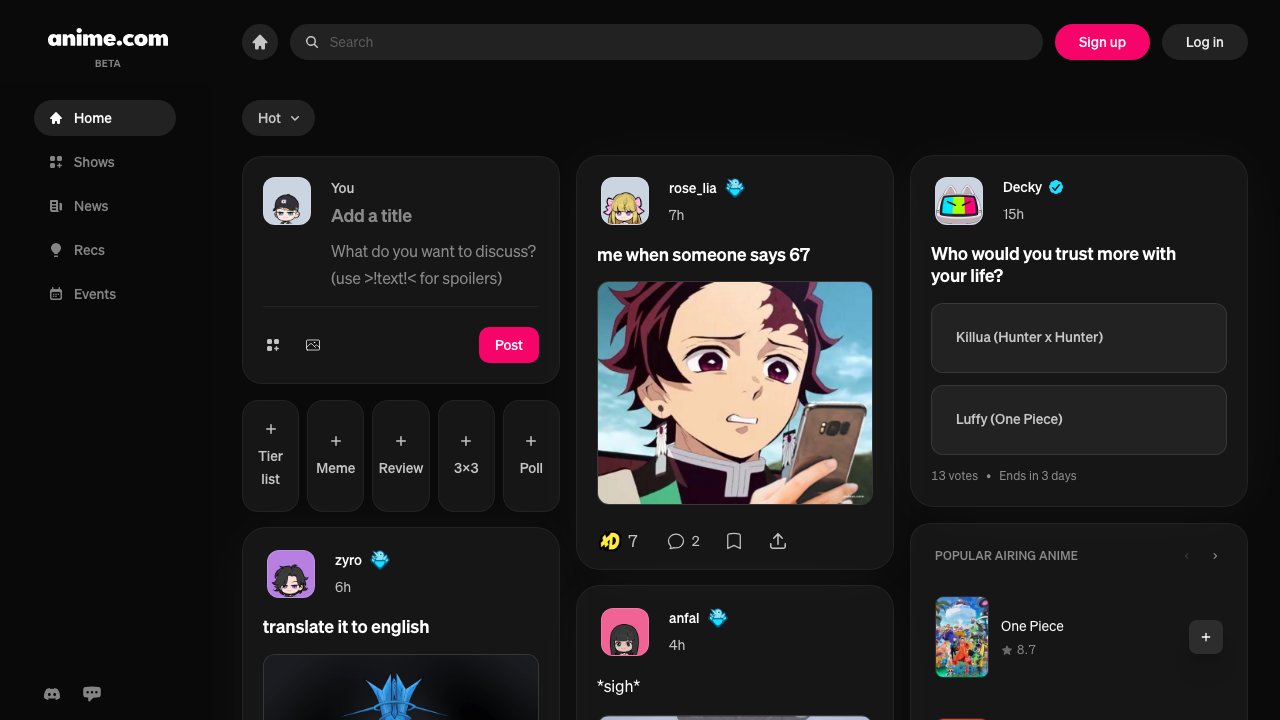Focus the Search input field

tap(666, 42)
